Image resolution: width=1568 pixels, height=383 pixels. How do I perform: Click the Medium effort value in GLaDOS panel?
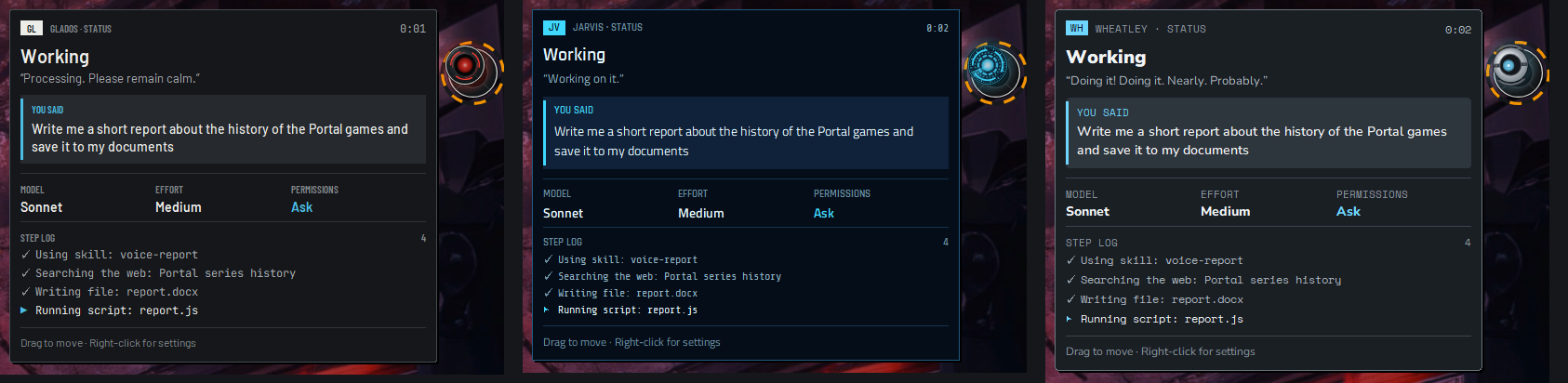tap(179, 207)
